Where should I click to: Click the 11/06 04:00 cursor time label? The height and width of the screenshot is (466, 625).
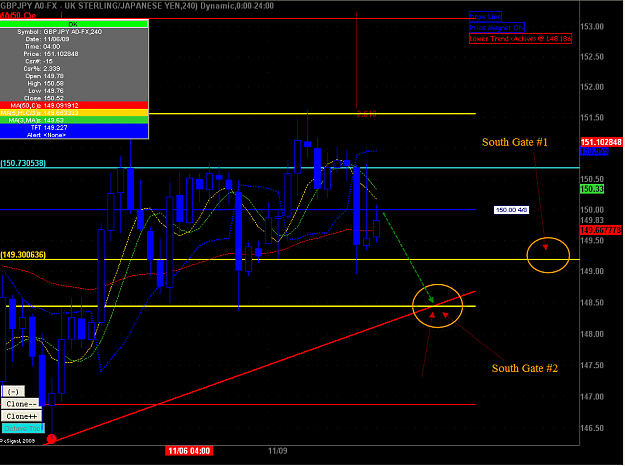pos(189,451)
